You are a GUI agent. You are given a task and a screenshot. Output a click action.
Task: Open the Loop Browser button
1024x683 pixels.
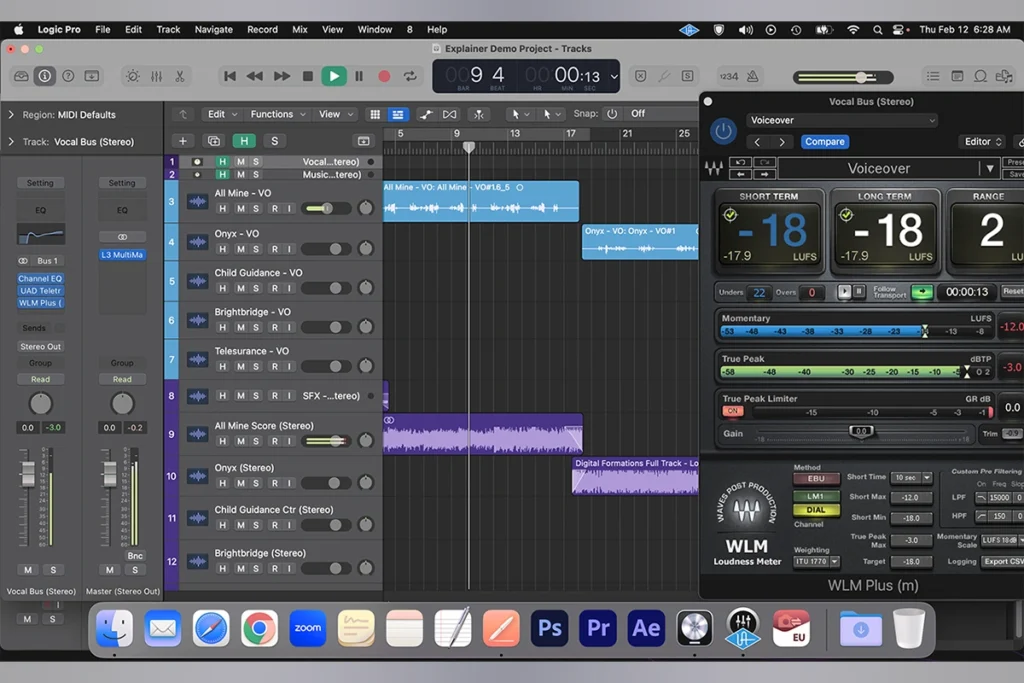point(980,76)
